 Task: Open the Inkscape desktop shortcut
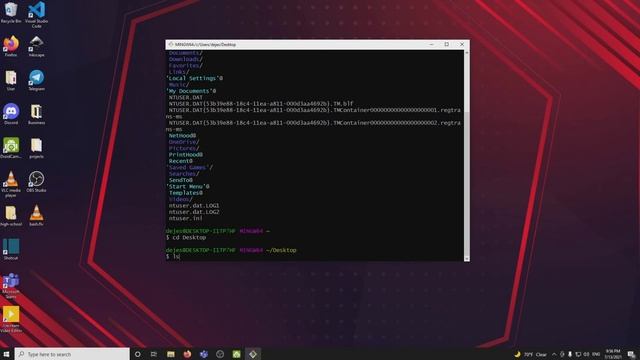coord(36,46)
